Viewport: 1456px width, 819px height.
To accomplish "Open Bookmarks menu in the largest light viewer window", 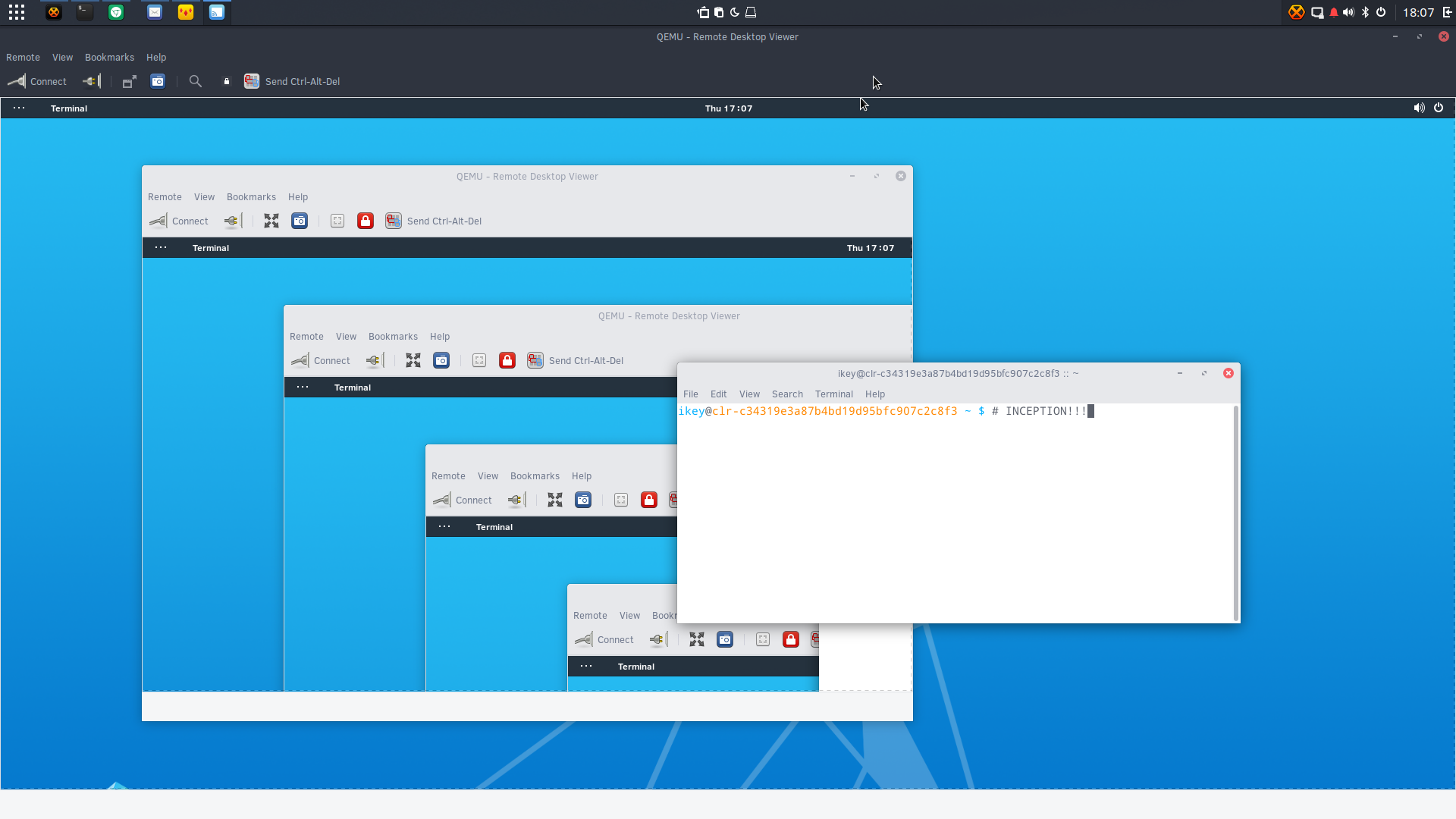I will click(x=251, y=197).
